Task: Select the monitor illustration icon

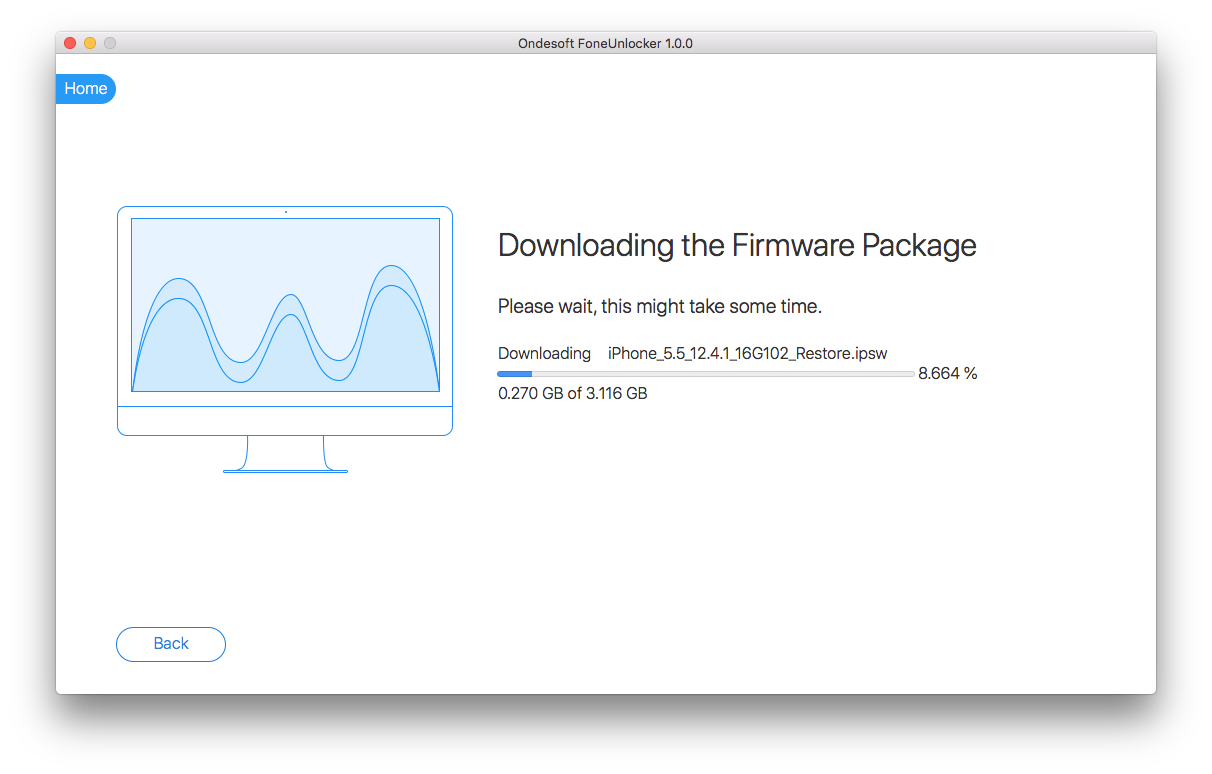Action: click(x=285, y=340)
